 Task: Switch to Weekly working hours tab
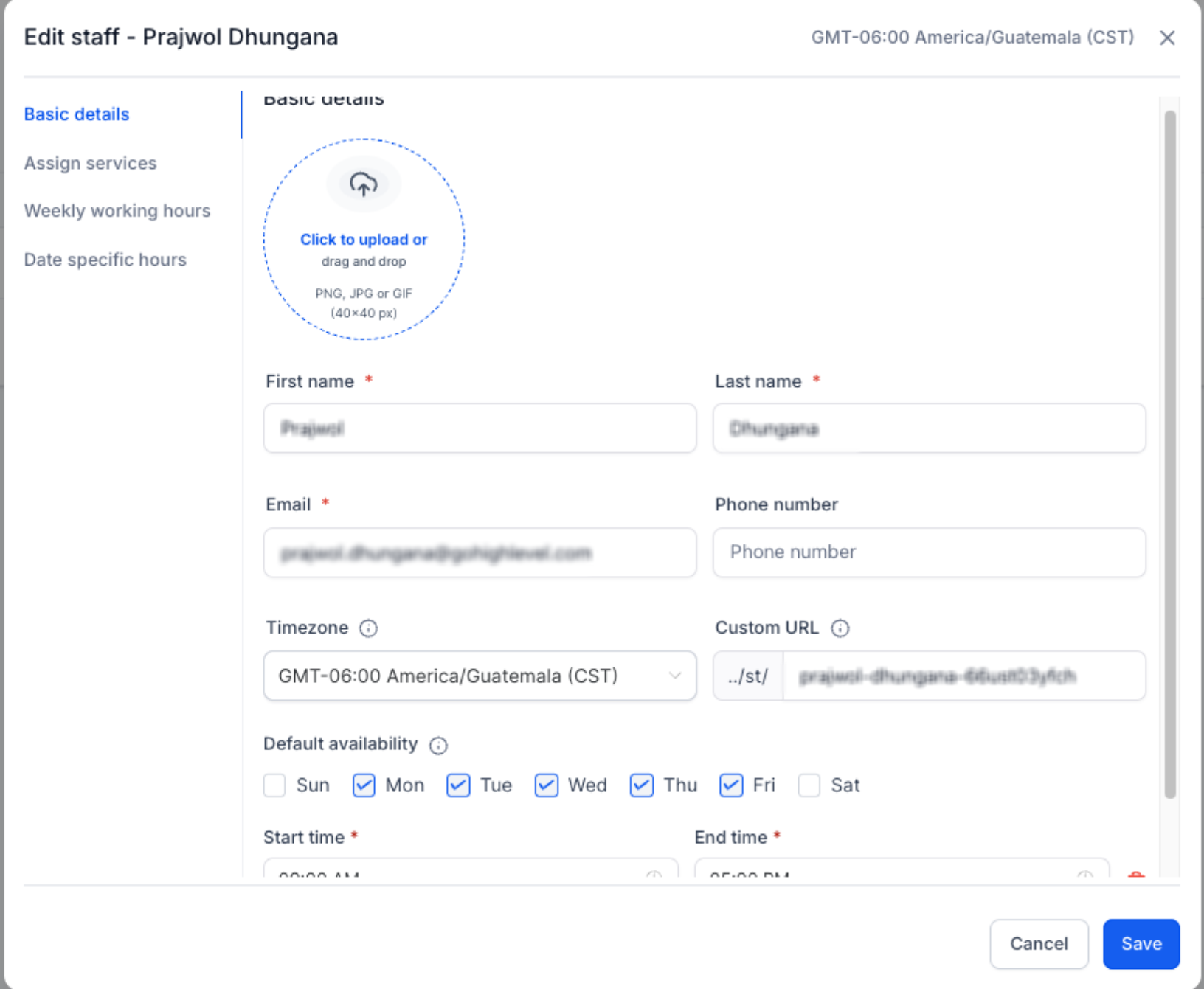117,211
